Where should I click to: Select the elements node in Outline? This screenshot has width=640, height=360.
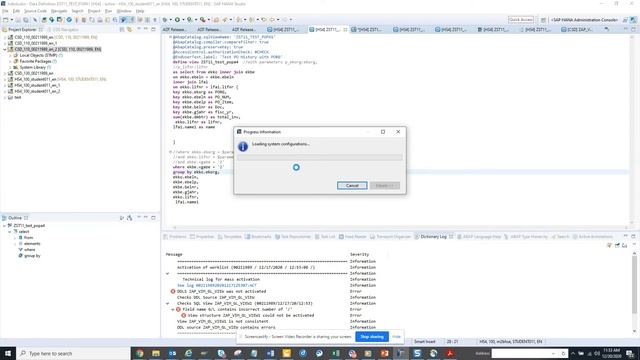click(x=32, y=244)
